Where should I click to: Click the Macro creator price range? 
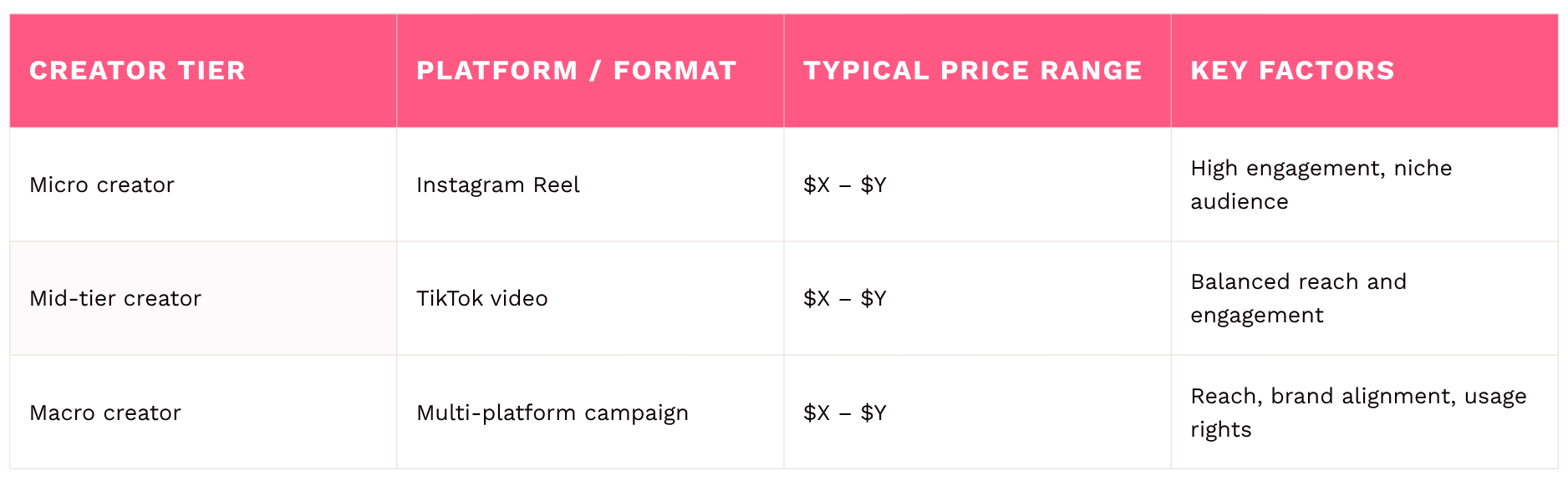point(844,413)
